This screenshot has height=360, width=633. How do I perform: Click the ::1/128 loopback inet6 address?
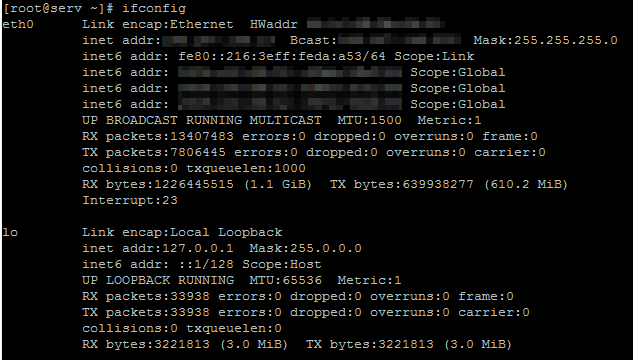(206, 264)
